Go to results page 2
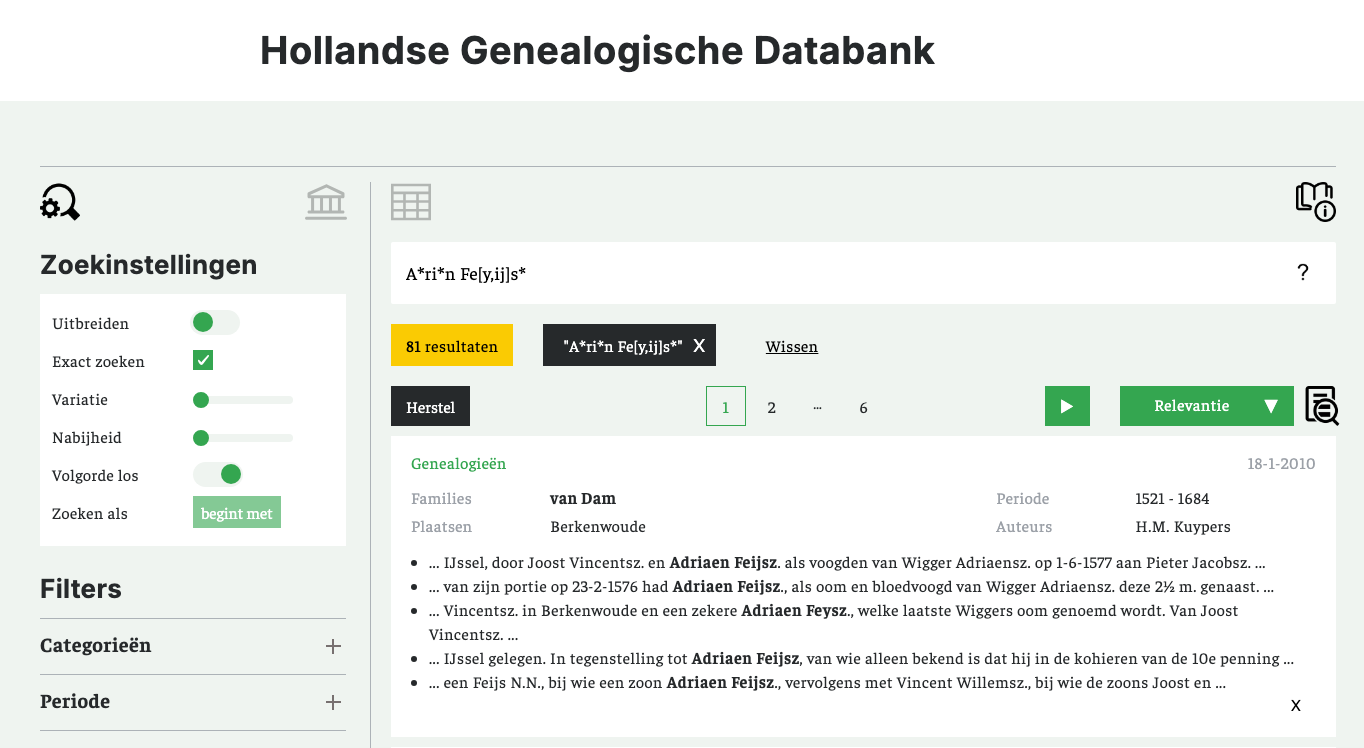1364x748 pixels. tap(772, 407)
